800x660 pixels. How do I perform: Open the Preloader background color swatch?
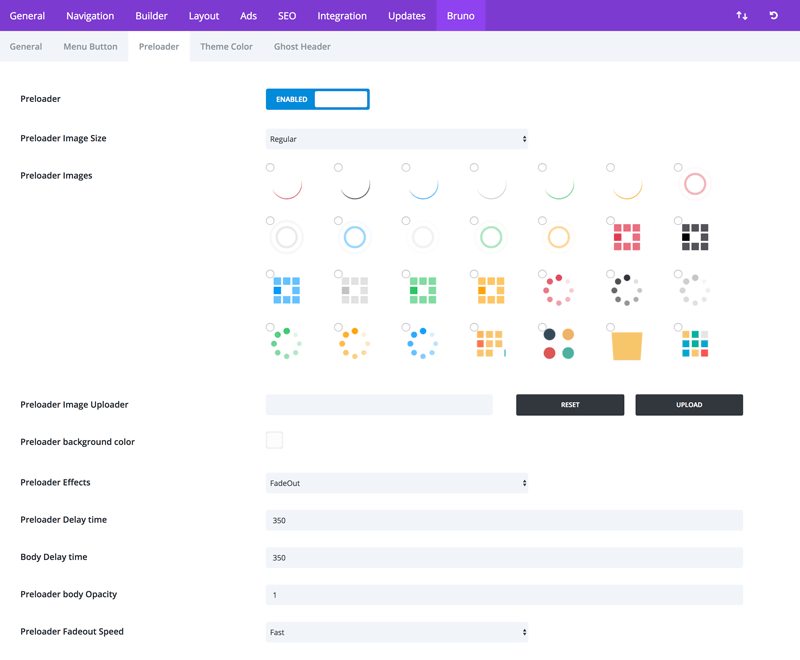pyautogui.click(x=274, y=440)
